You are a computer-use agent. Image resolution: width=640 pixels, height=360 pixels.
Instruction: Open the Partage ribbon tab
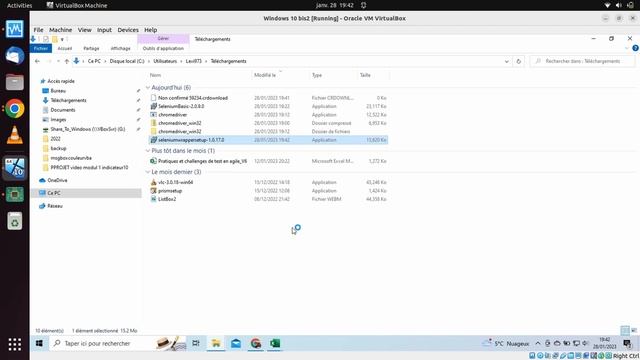[91, 48]
